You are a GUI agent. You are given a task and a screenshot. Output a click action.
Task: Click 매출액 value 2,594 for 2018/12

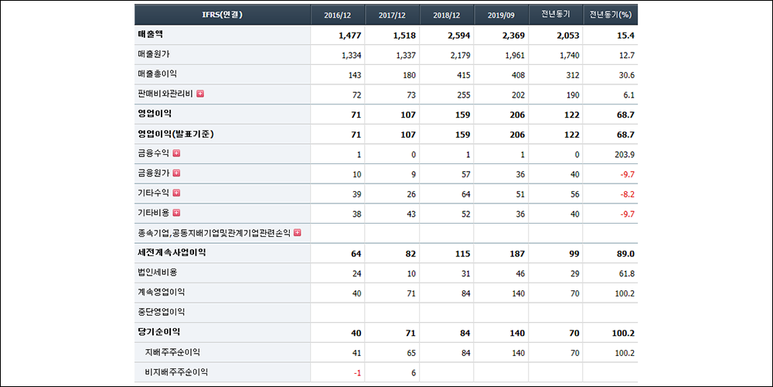coord(459,35)
